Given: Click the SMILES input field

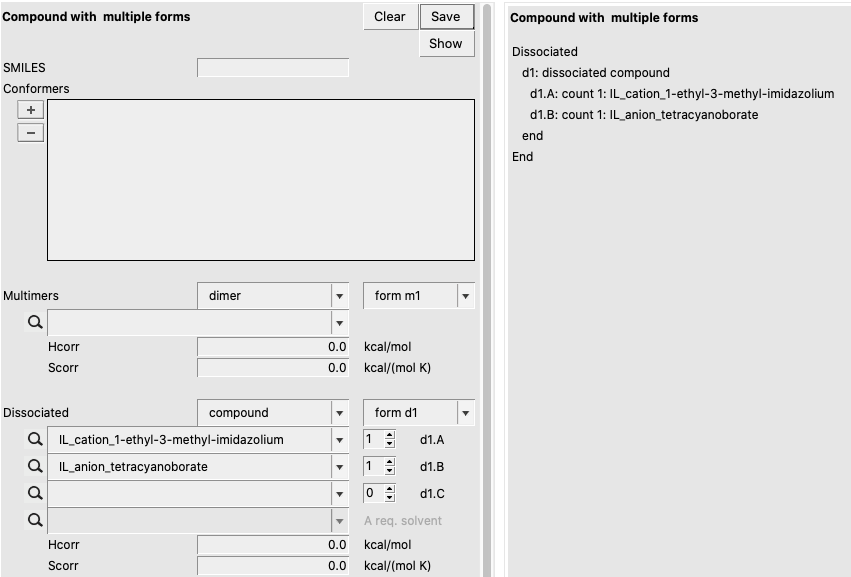Looking at the screenshot, I should click(273, 68).
